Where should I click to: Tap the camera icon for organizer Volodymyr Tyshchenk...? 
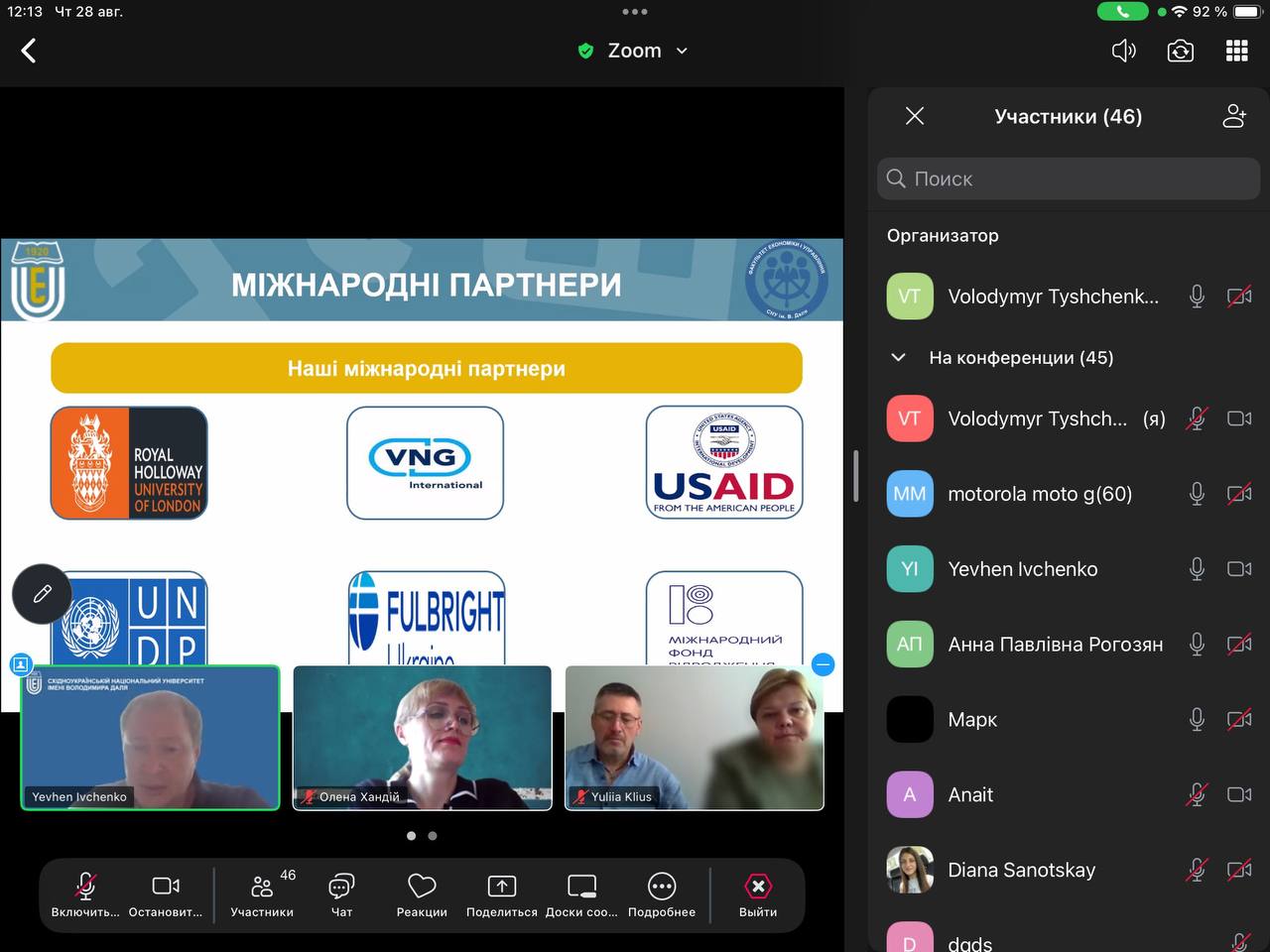1239,296
